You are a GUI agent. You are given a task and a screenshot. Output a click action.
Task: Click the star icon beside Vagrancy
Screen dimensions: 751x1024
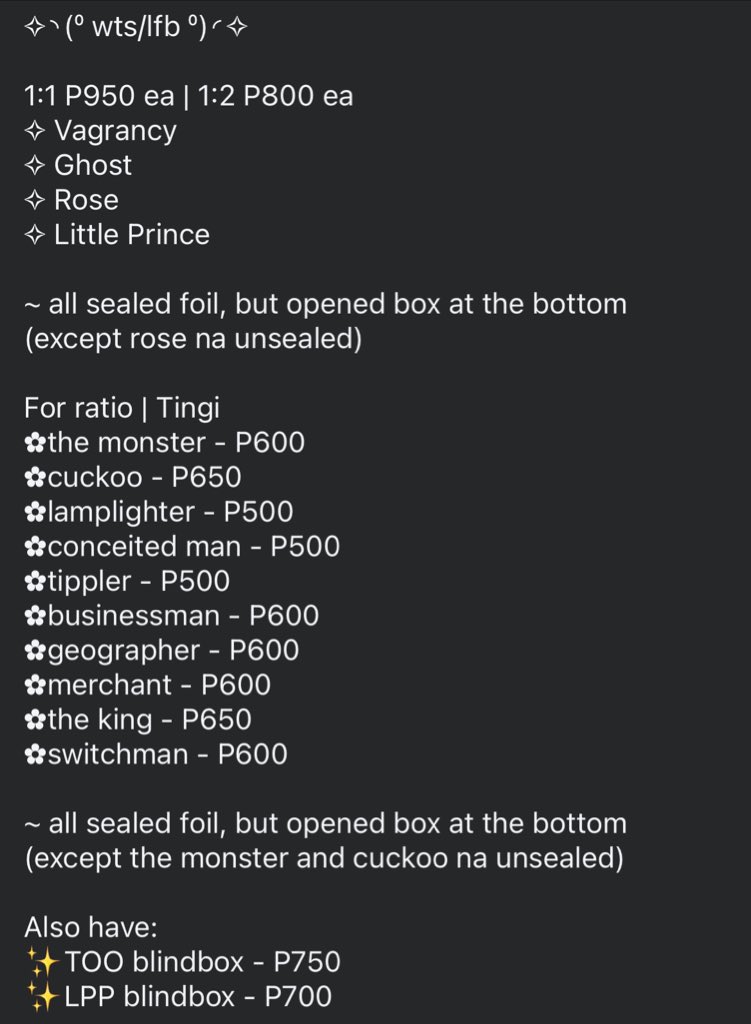pyautogui.click(x=35, y=131)
